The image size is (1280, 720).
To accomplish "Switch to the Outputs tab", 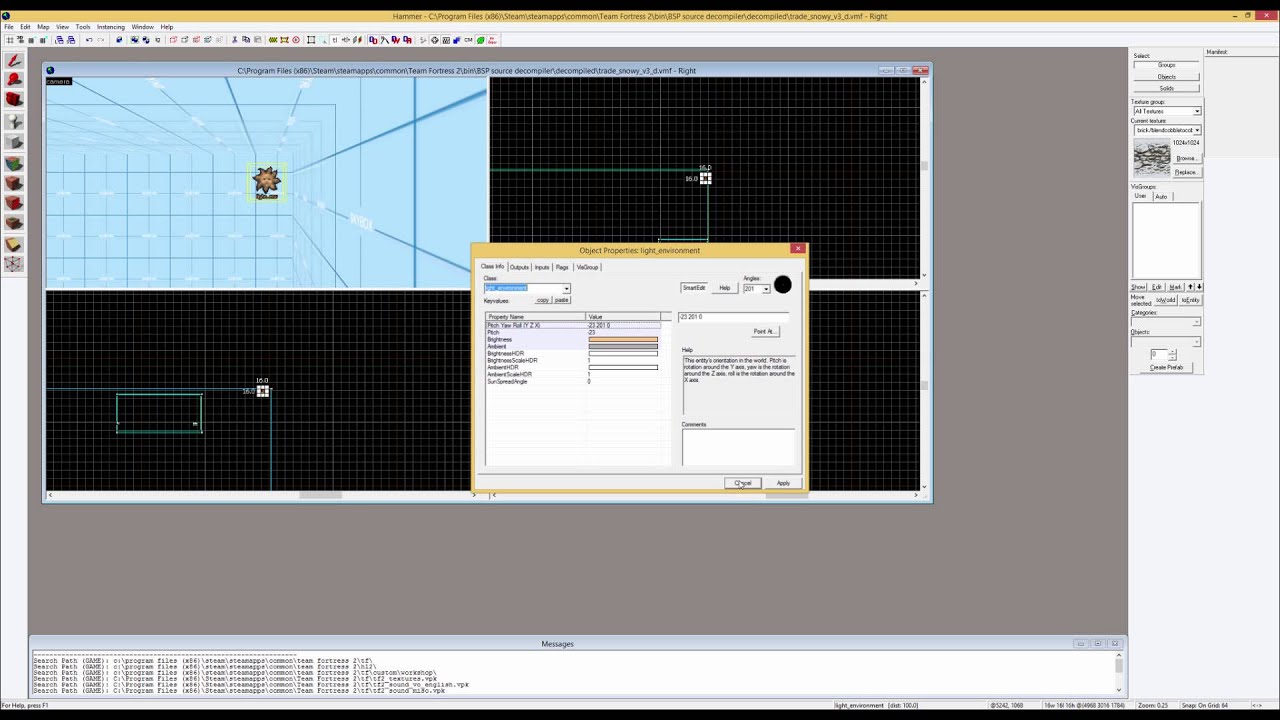I will (x=519, y=267).
